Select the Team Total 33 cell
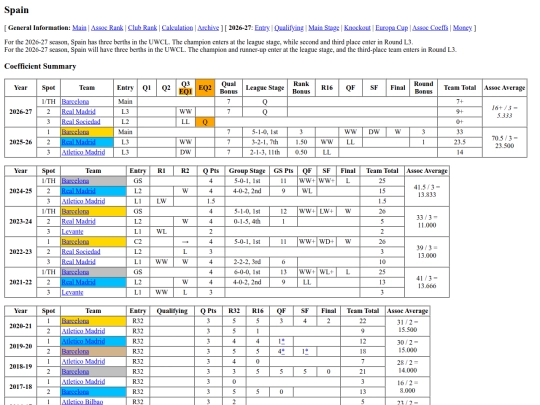The image size is (540, 405). click(460, 132)
